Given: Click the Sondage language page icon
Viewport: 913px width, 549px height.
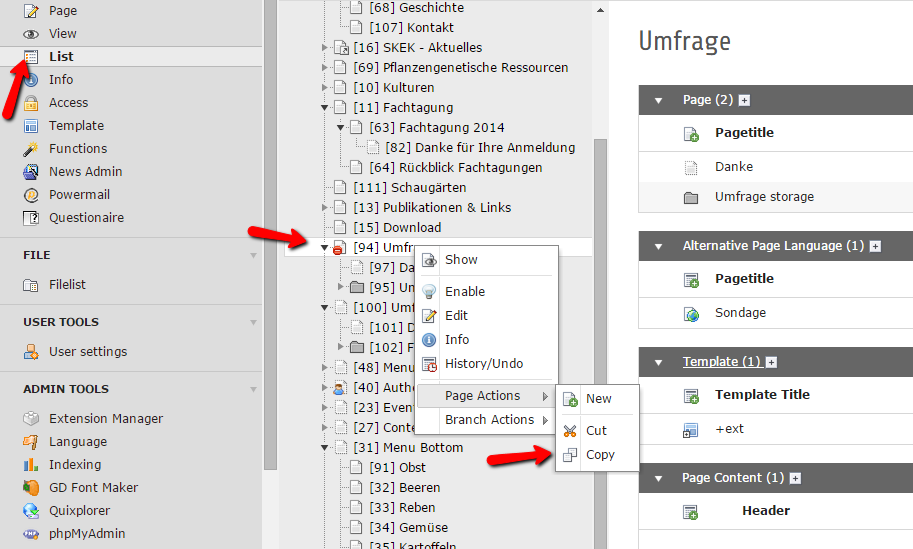Looking at the screenshot, I should [x=691, y=314].
